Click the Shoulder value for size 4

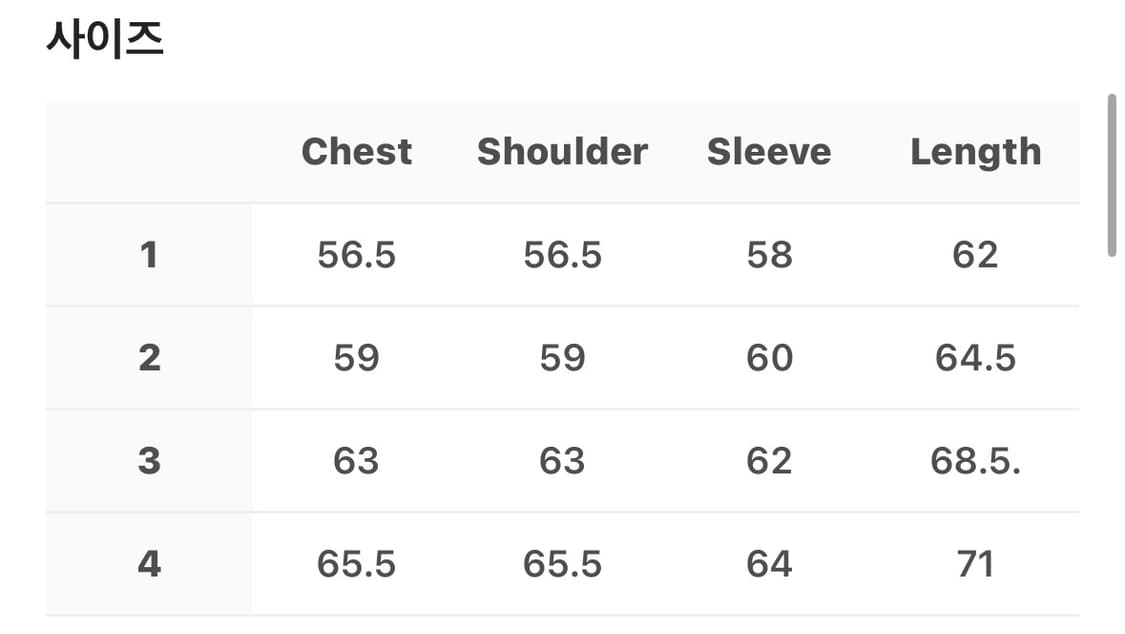click(562, 565)
